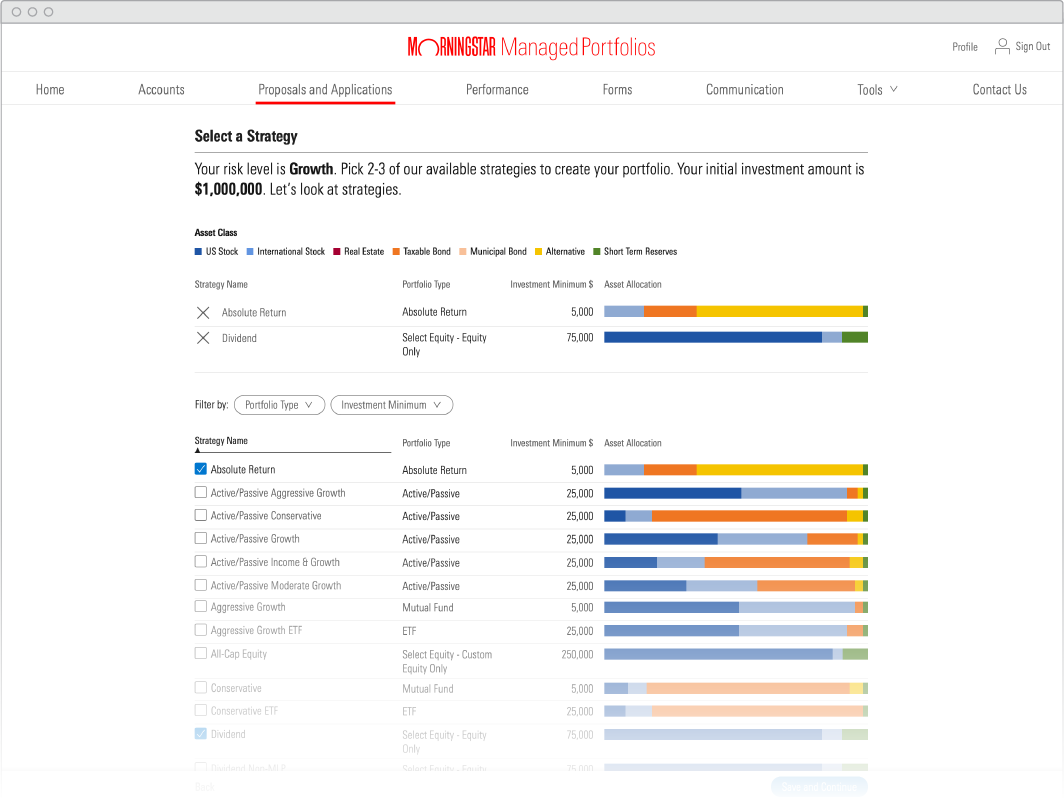Open the Accounts tab
This screenshot has height=798, width=1064.
click(161, 90)
